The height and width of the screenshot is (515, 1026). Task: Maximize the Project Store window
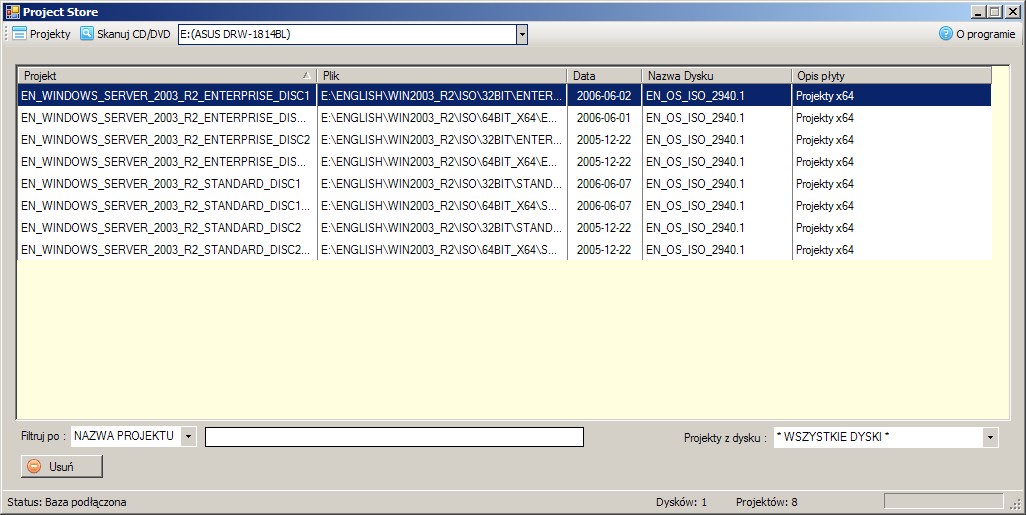point(994,12)
